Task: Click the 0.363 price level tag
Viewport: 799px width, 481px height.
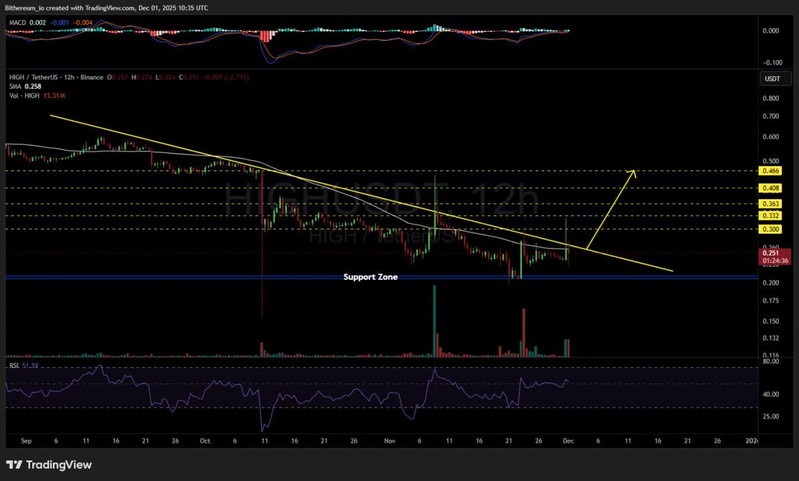Action: pos(770,203)
